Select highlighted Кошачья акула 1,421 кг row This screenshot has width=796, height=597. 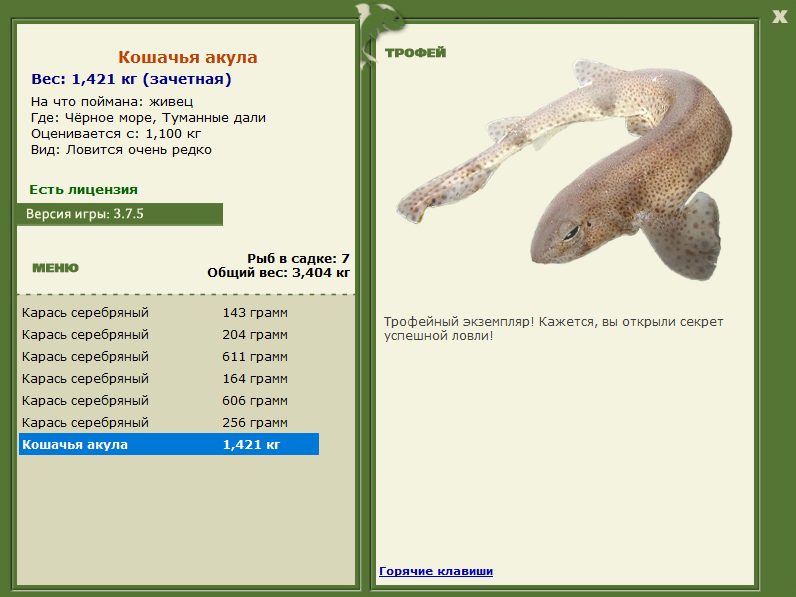click(x=169, y=444)
